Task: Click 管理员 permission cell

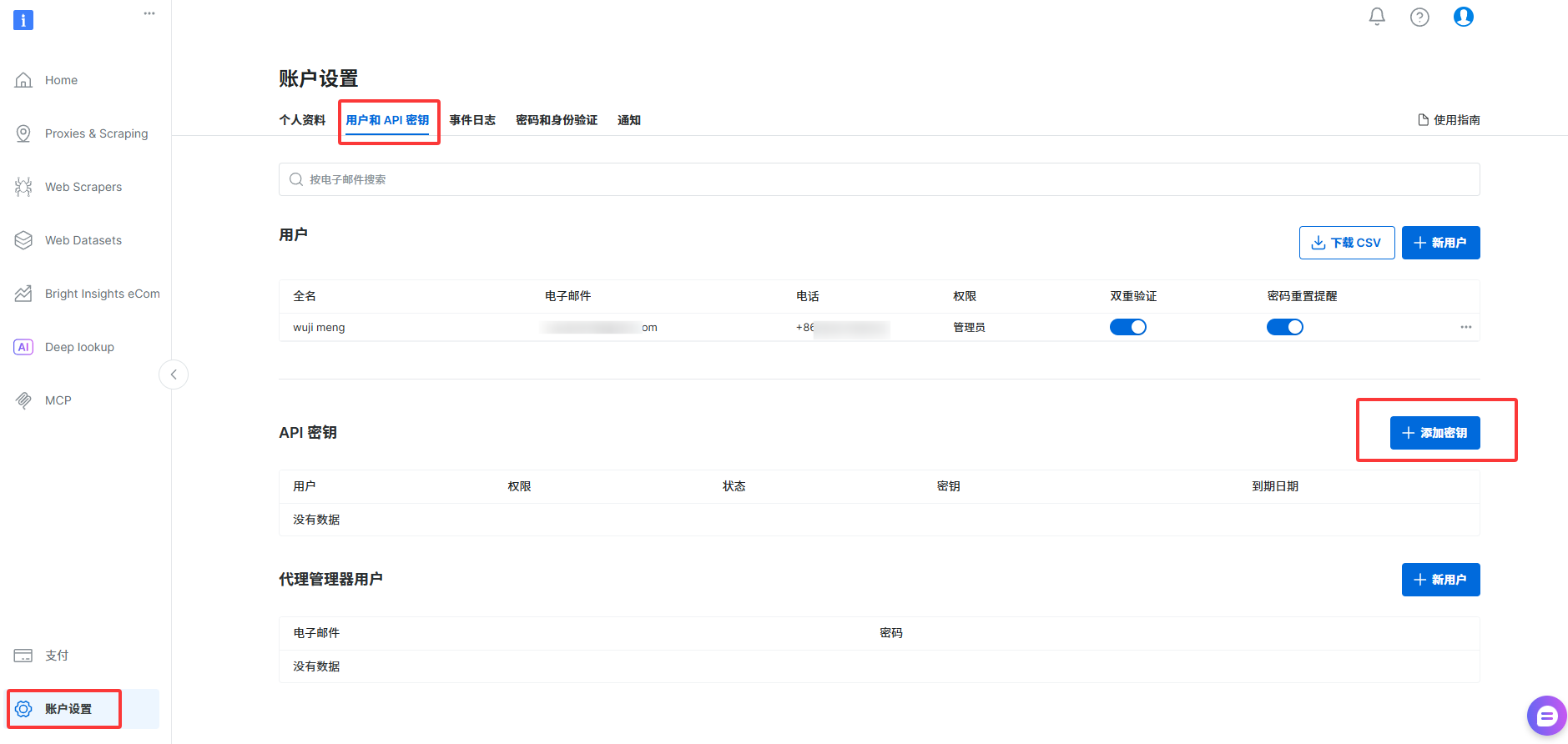Action: click(969, 328)
